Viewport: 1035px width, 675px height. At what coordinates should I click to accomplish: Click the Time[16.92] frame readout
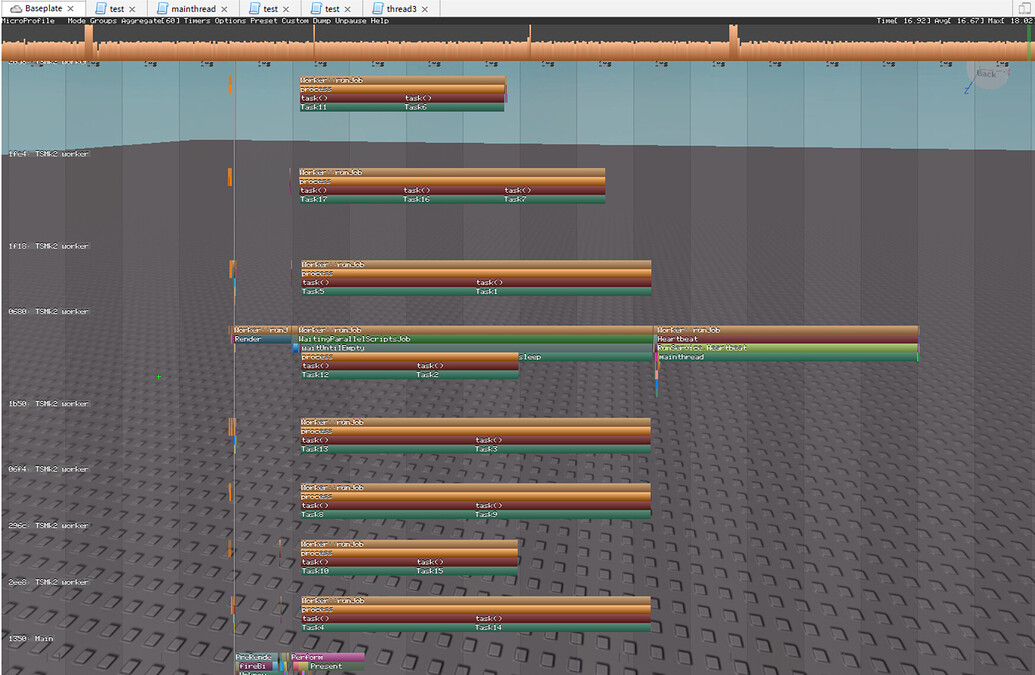[904, 20]
